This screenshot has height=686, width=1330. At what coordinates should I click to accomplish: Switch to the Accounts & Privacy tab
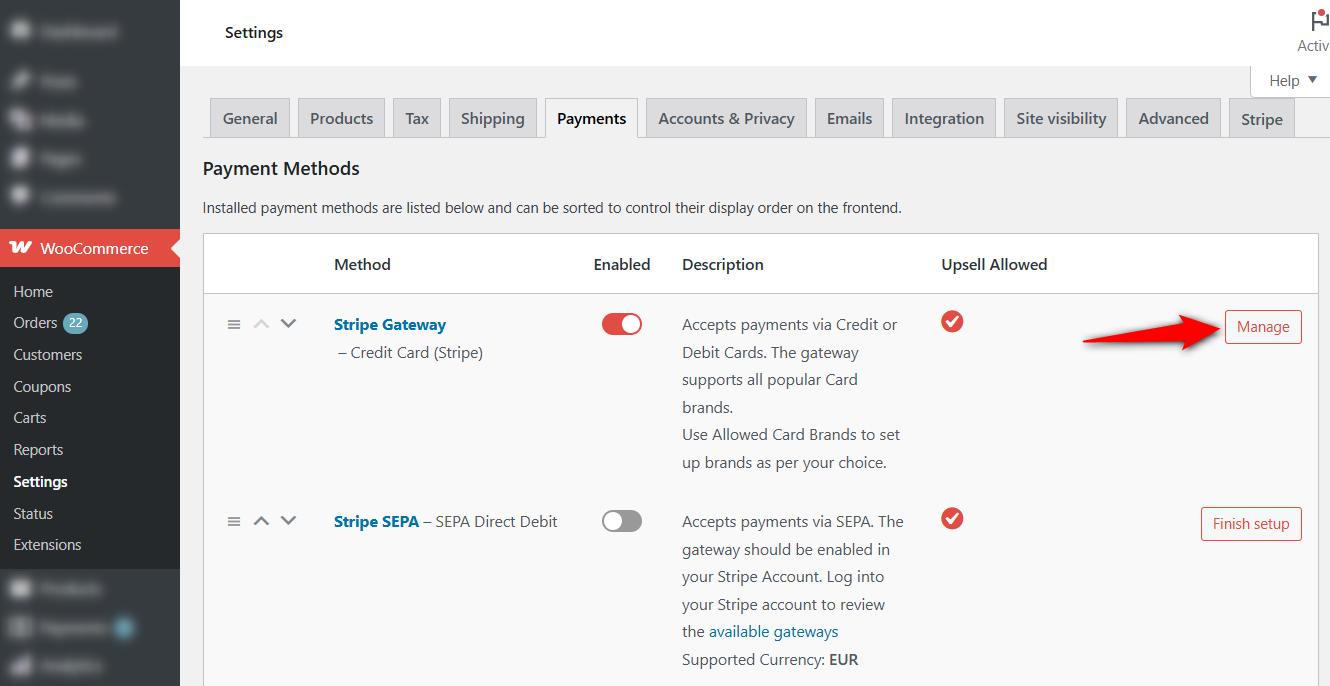point(726,118)
